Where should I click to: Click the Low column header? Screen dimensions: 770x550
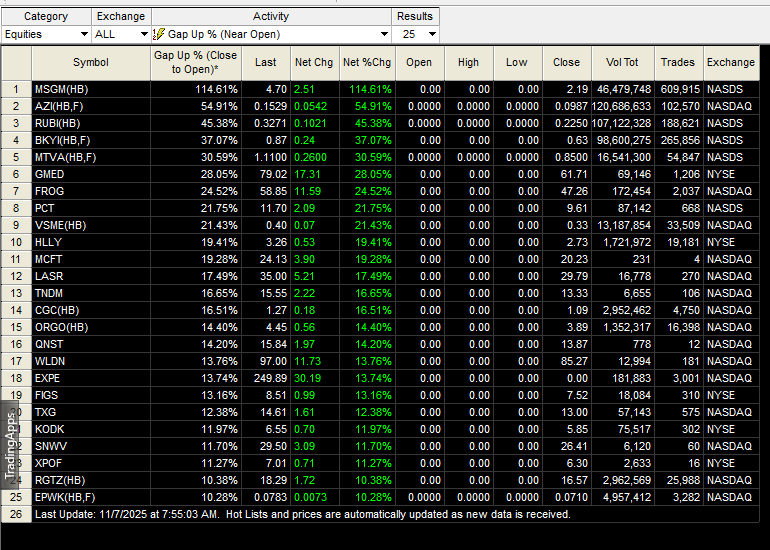(517, 63)
